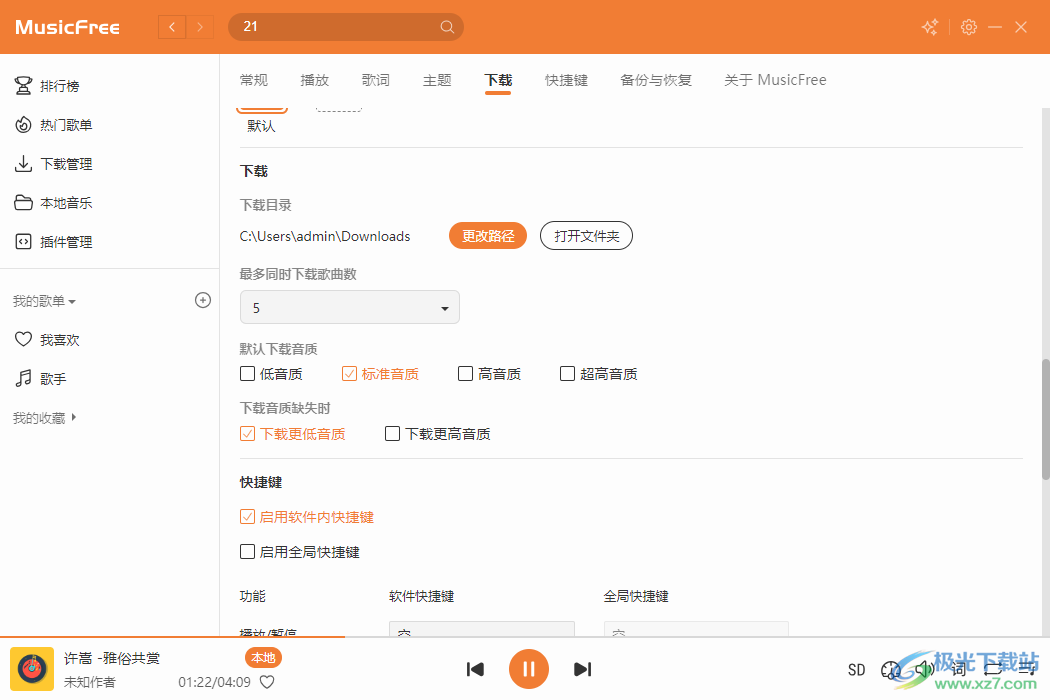Switch to the 播放 settings tab
This screenshot has height=700, width=1050.
coord(315,80)
